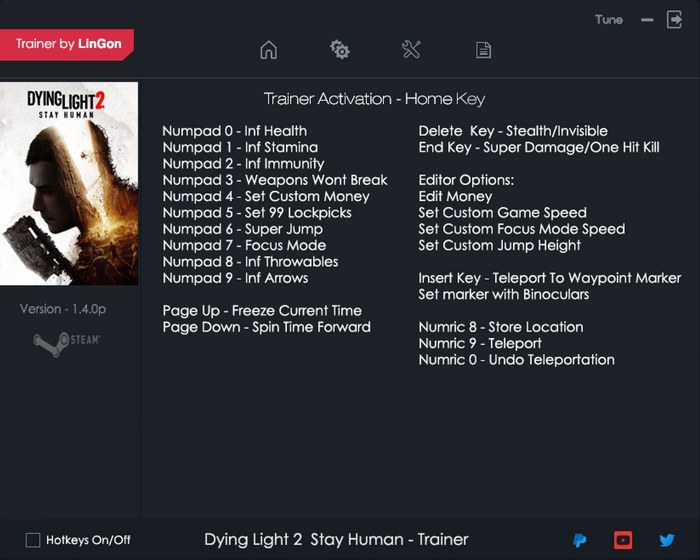Screen dimensions: 700x560
Task: Open the YouTube channel icon
Action: (623, 540)
